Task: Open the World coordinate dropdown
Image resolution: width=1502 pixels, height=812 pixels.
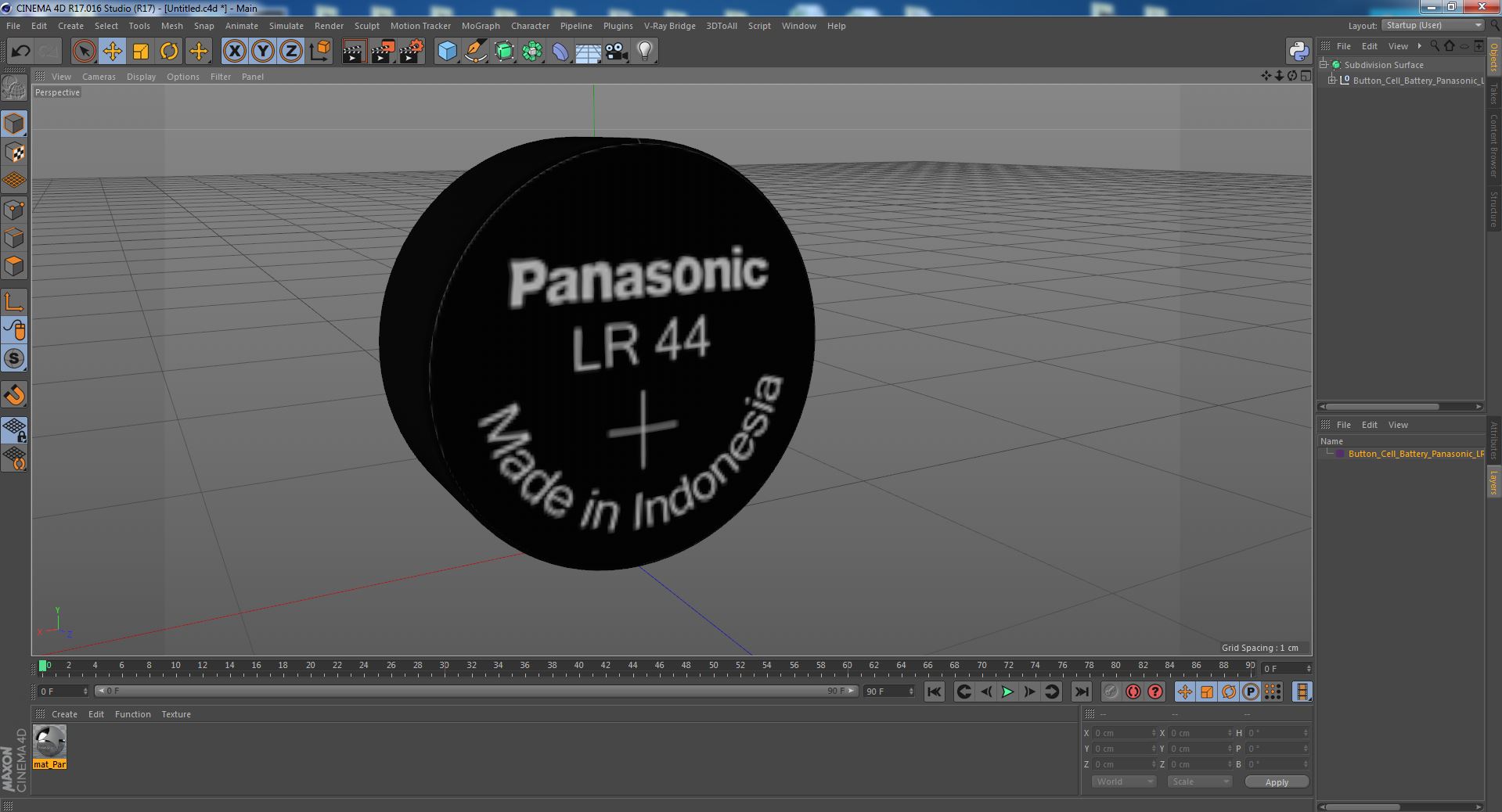Action: [x=1123, y=781]
